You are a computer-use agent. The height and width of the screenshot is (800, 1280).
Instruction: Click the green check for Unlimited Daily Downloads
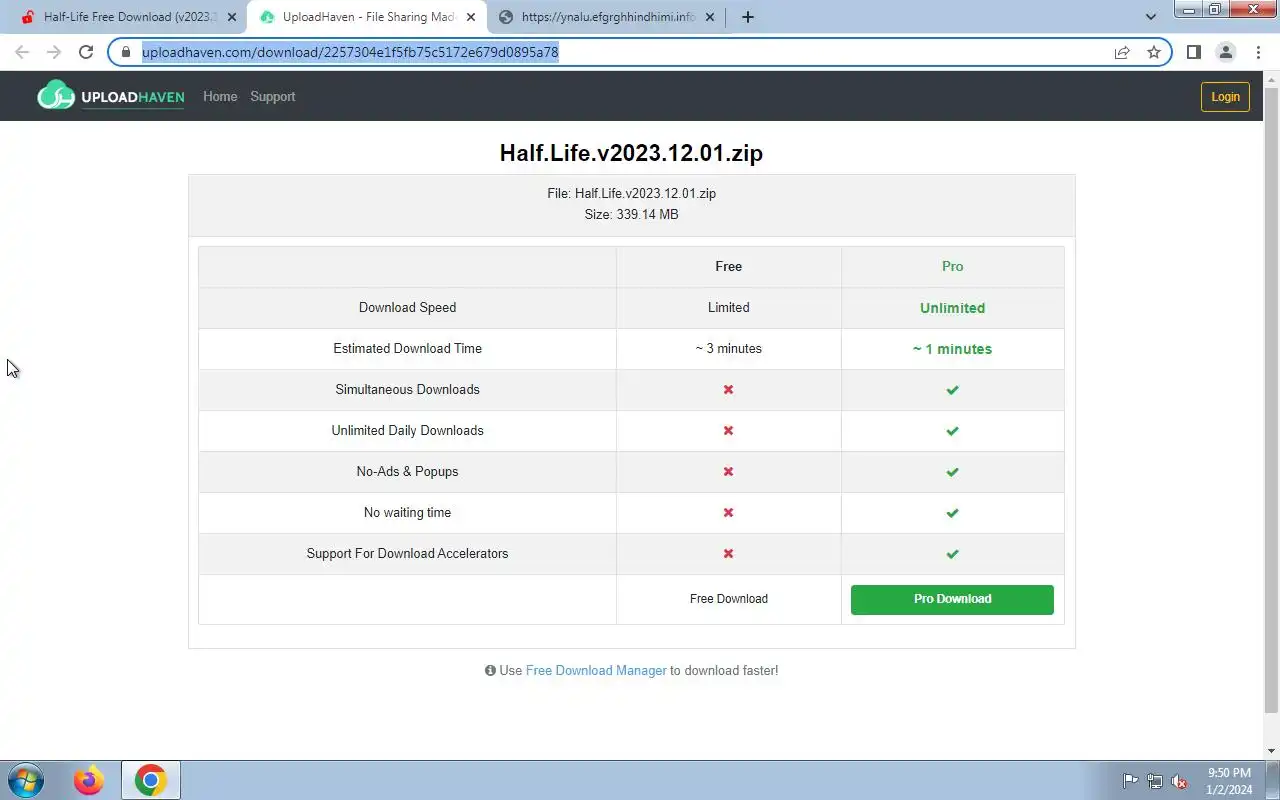point(952,430)
